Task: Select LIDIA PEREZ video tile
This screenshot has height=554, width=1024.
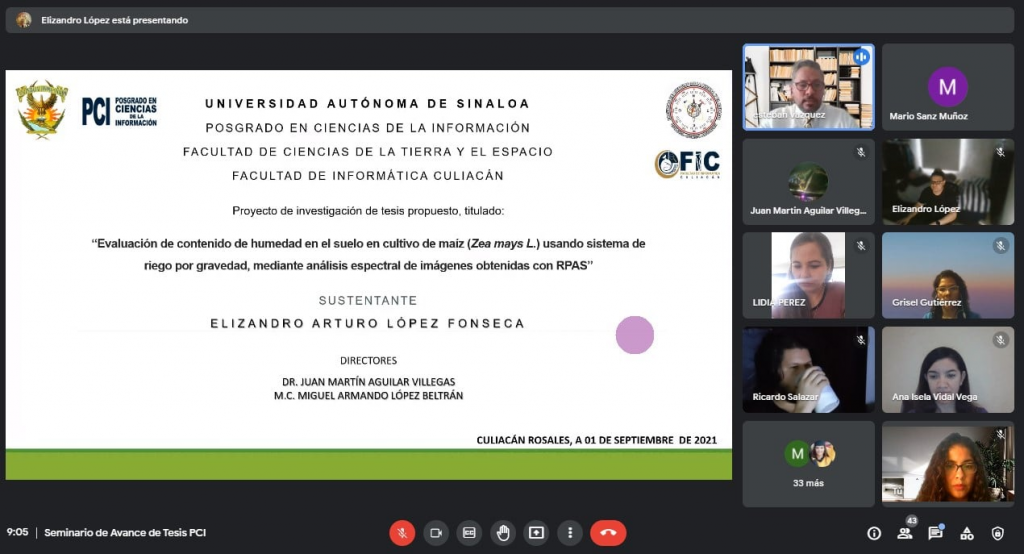Action: coord(808,276)
